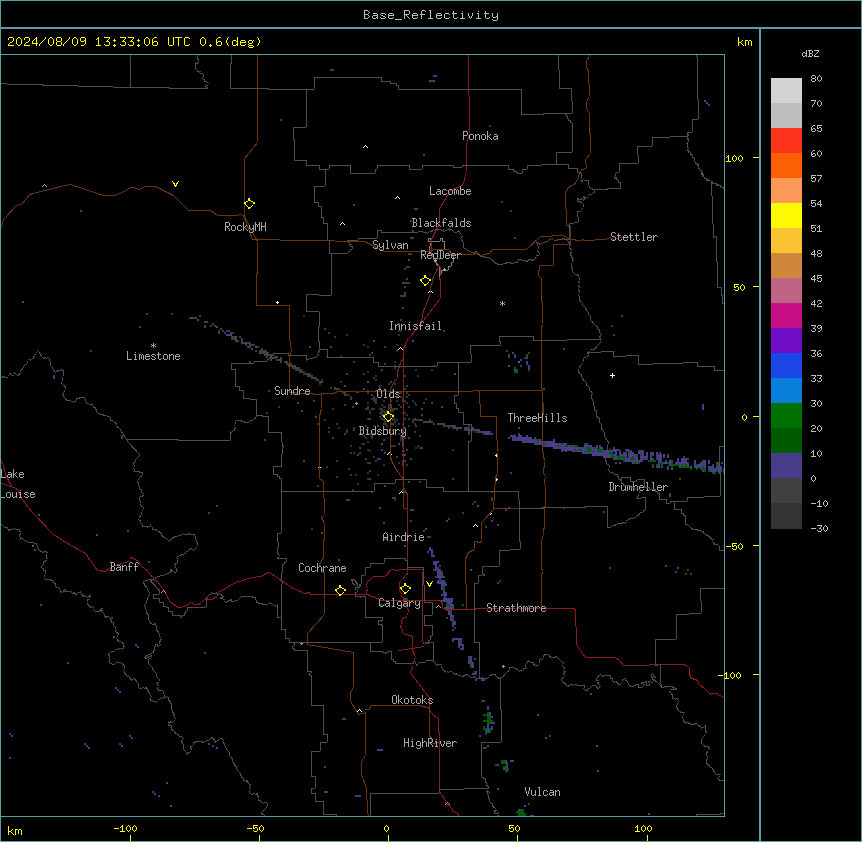Click the green echo cluster east of Okotoks

pos(488,721)
